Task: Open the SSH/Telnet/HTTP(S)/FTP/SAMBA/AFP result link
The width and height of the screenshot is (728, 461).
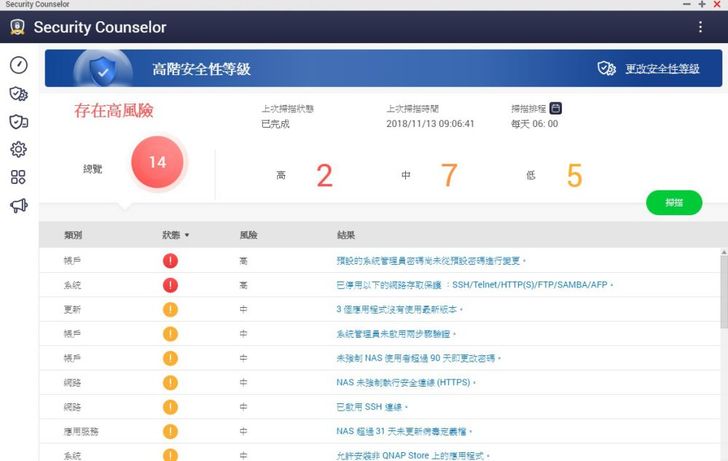Action: click(474, 285)
